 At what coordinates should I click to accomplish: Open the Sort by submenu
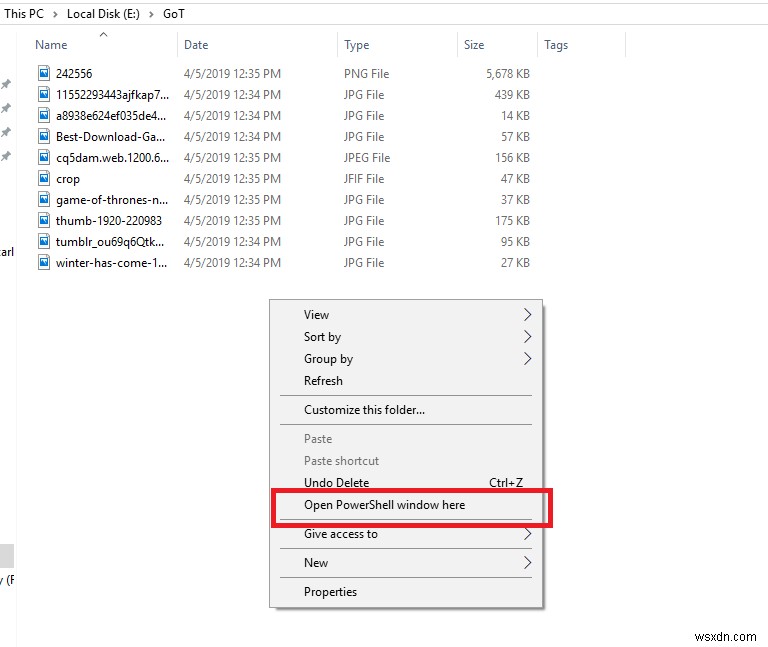pos(406,336)
